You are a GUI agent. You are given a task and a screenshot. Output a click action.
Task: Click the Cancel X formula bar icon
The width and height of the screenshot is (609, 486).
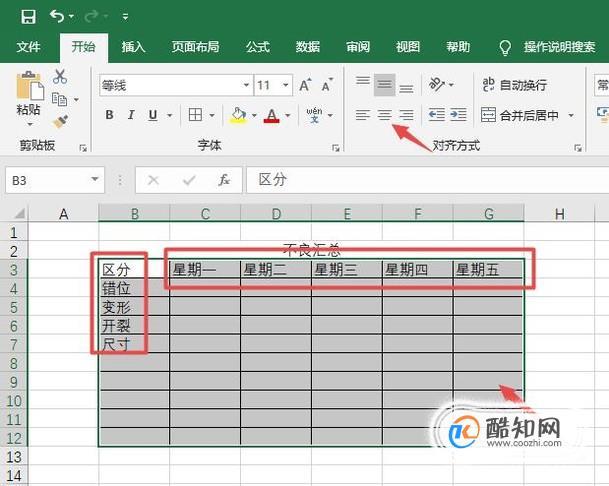(153, 180)
